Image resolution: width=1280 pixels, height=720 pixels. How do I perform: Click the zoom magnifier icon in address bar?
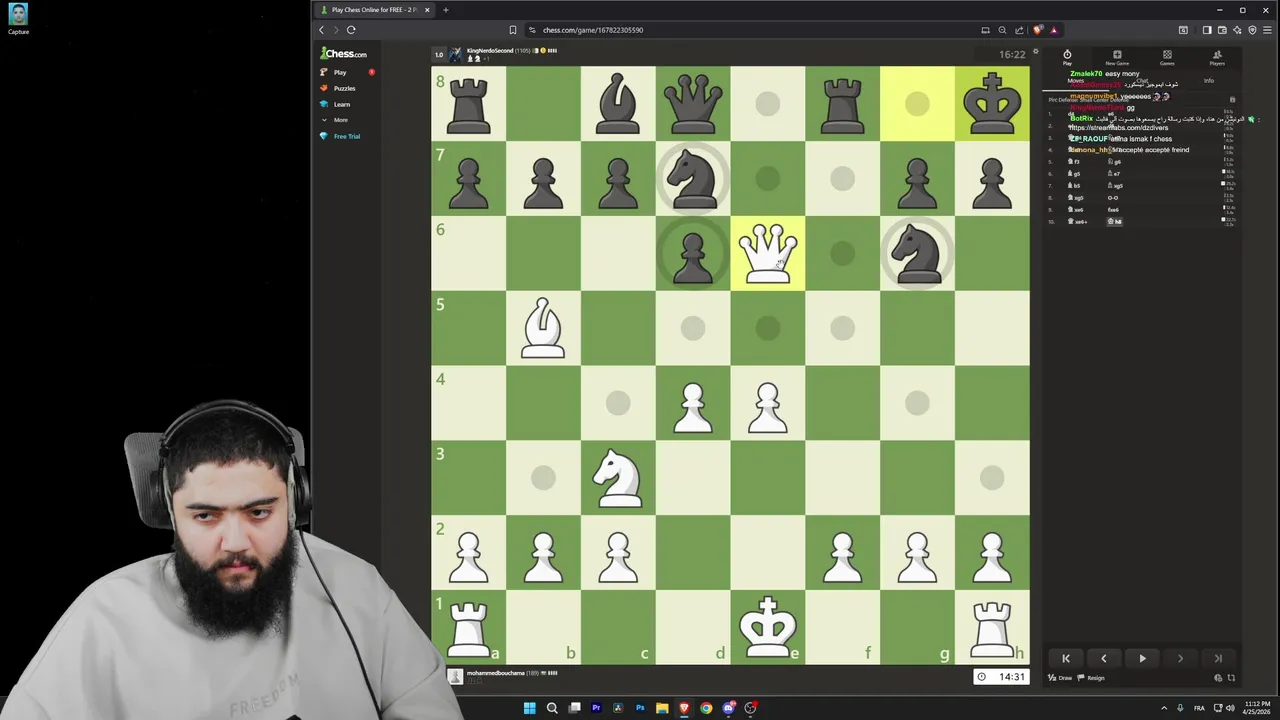[1002, 30]
